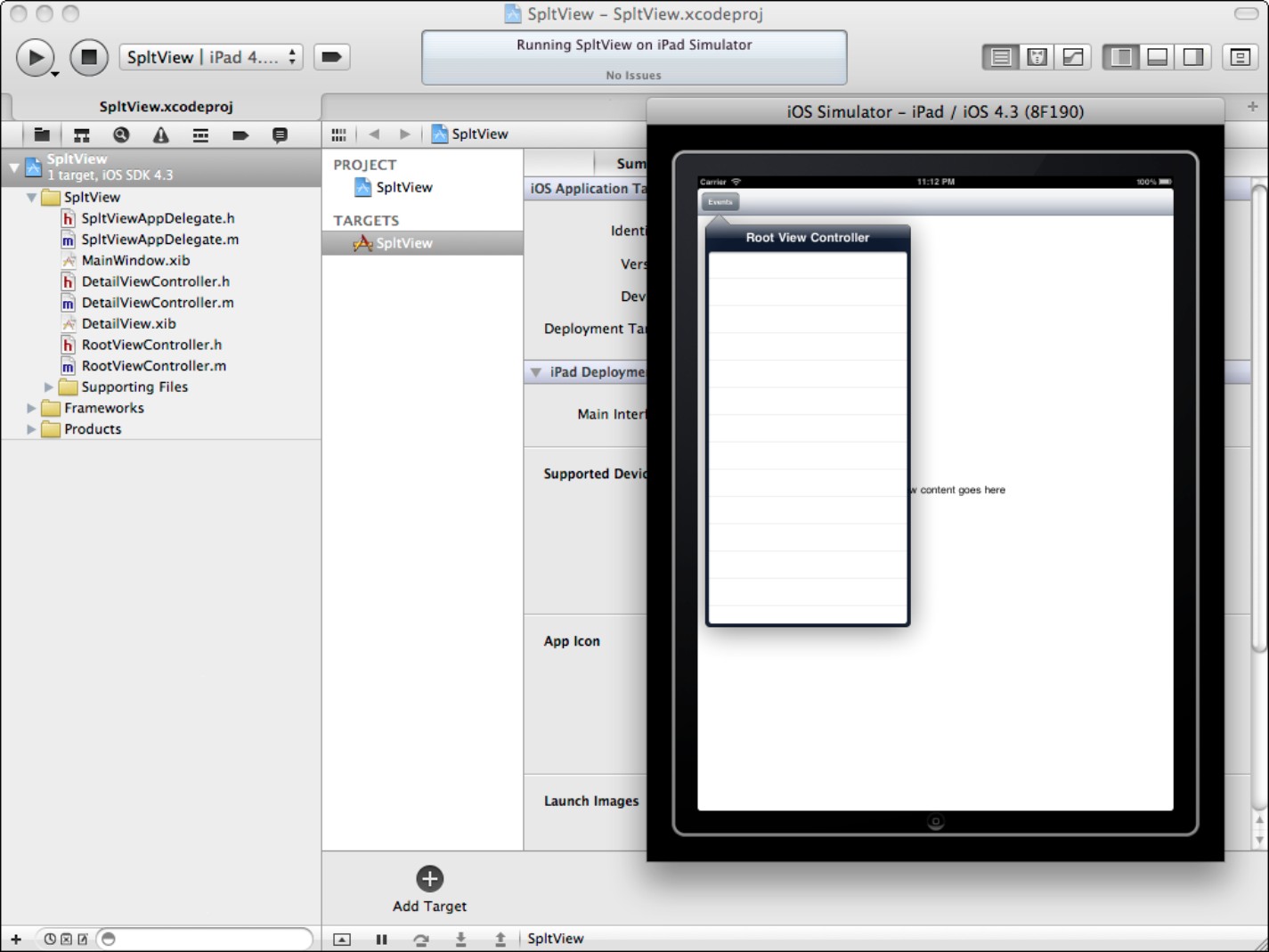This screenshot has width=1269, height=952.
Task: Click the Step Out debug icon
Action: 500,939
